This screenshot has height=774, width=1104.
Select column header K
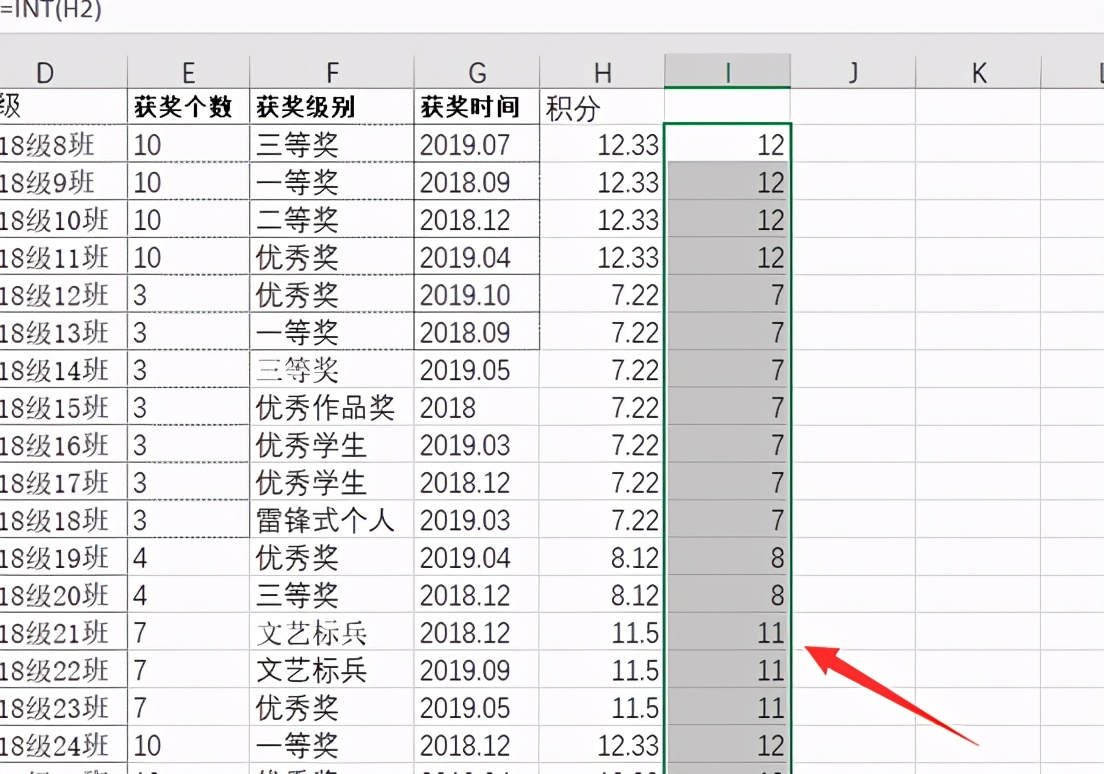pyautogui.click(x=978, y=72)
